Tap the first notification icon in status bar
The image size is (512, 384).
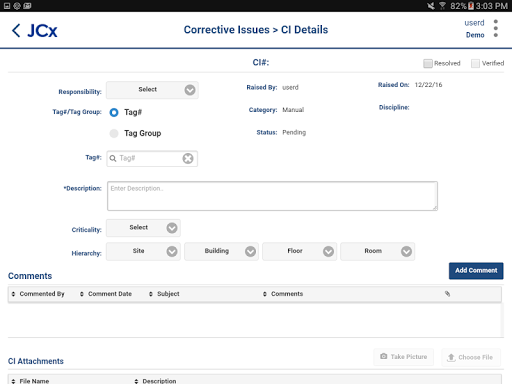7,6
